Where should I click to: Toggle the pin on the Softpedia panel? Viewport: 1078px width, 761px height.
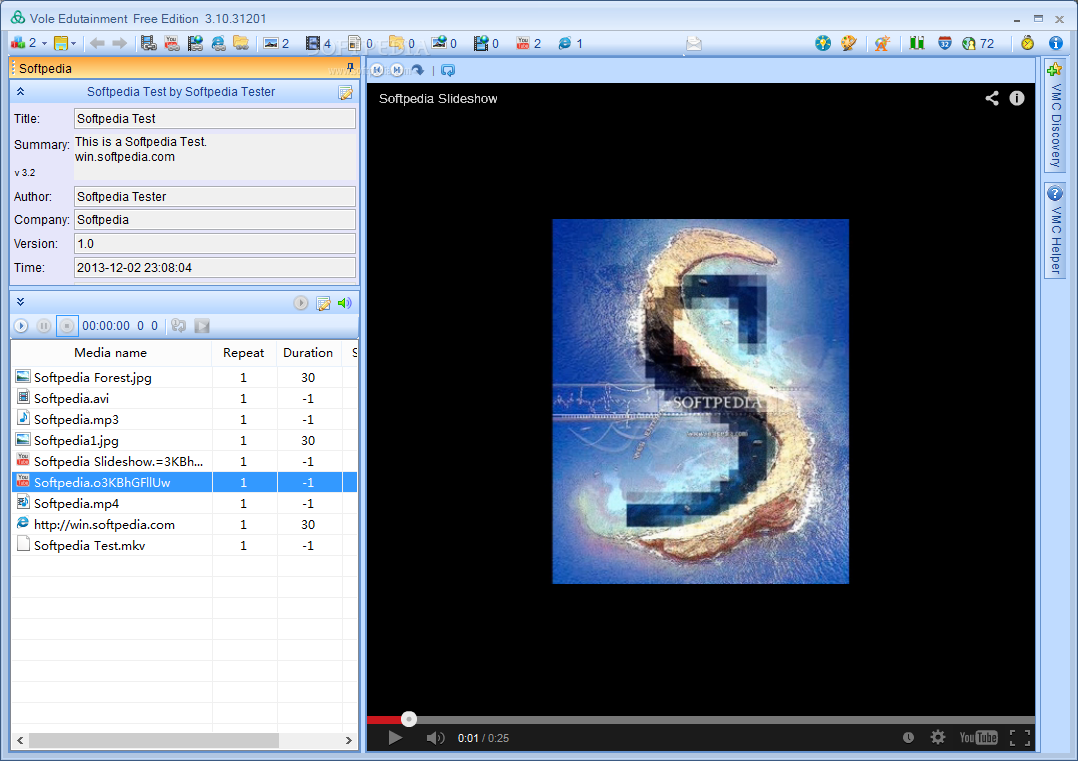(350, 67)
